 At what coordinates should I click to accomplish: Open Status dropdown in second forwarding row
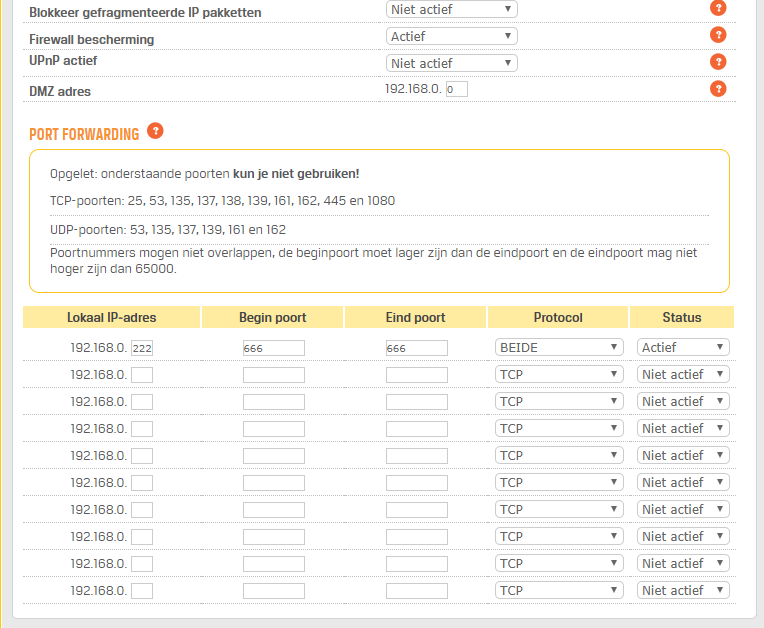coord(683,374)
